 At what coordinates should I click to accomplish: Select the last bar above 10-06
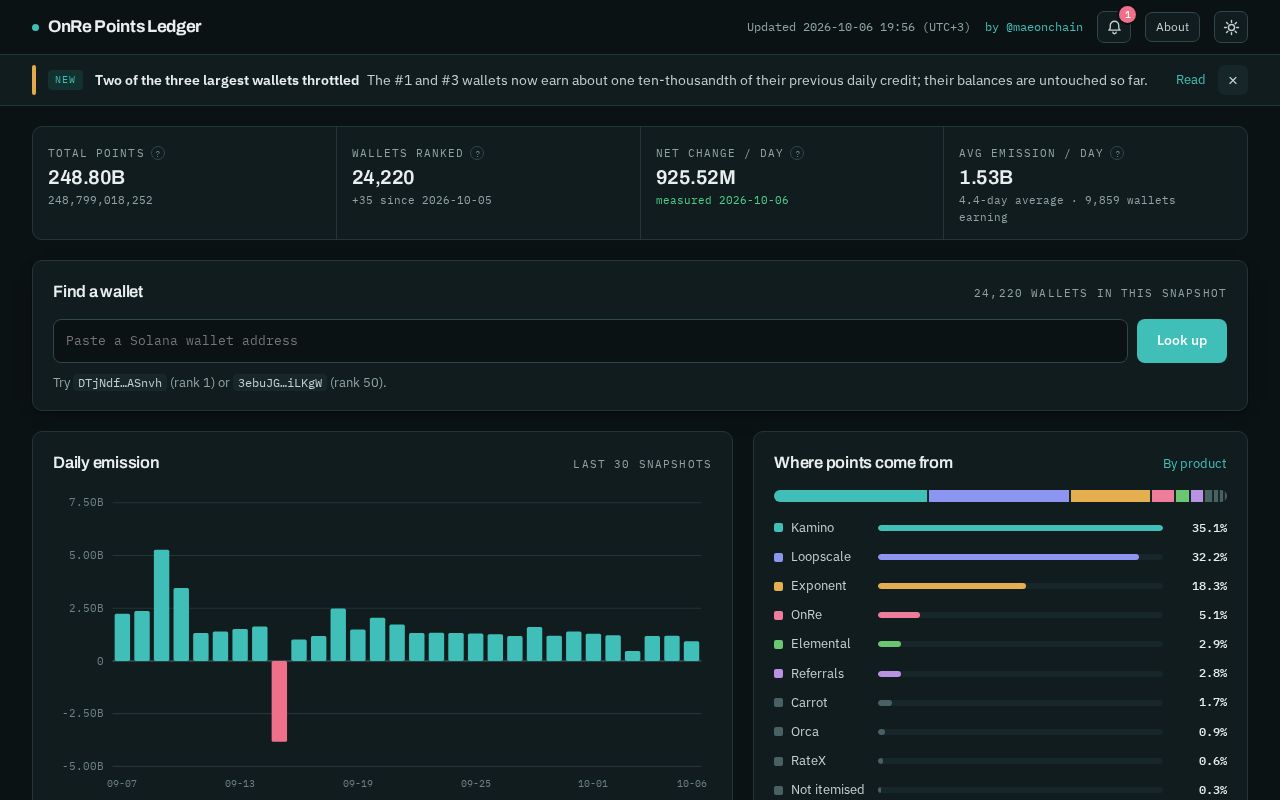[691, 651]
